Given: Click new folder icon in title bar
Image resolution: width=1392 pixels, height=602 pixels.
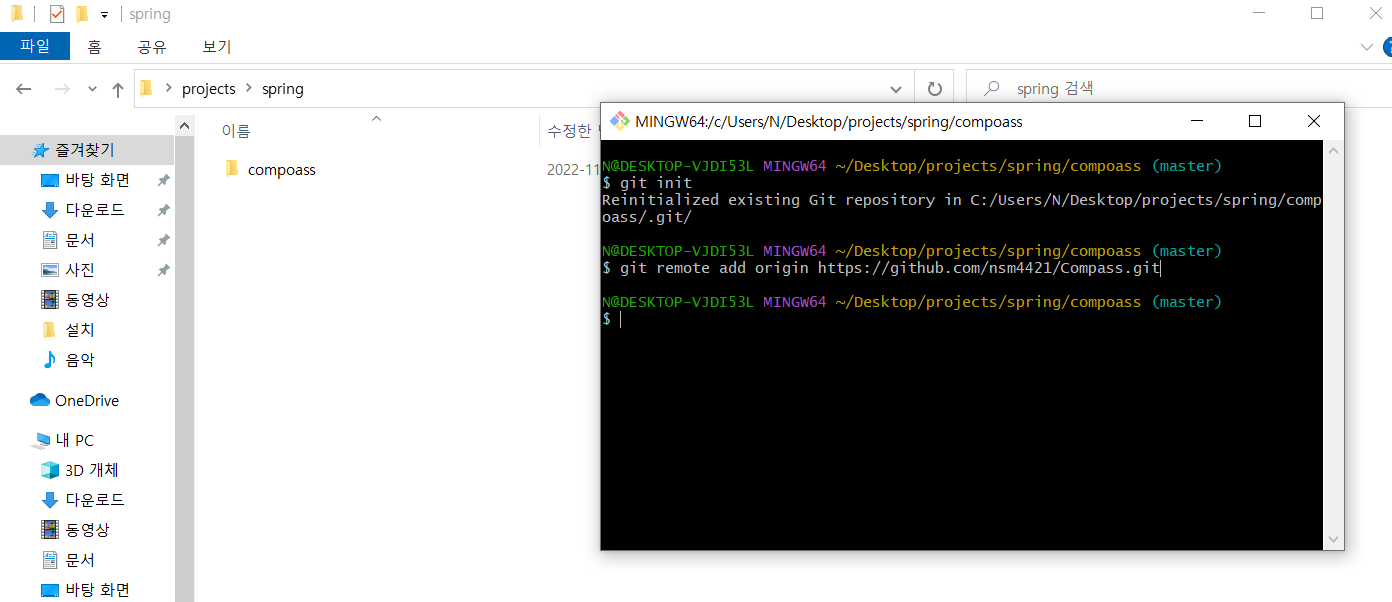Looking at the screenshot, I should (x=82, y=14).
